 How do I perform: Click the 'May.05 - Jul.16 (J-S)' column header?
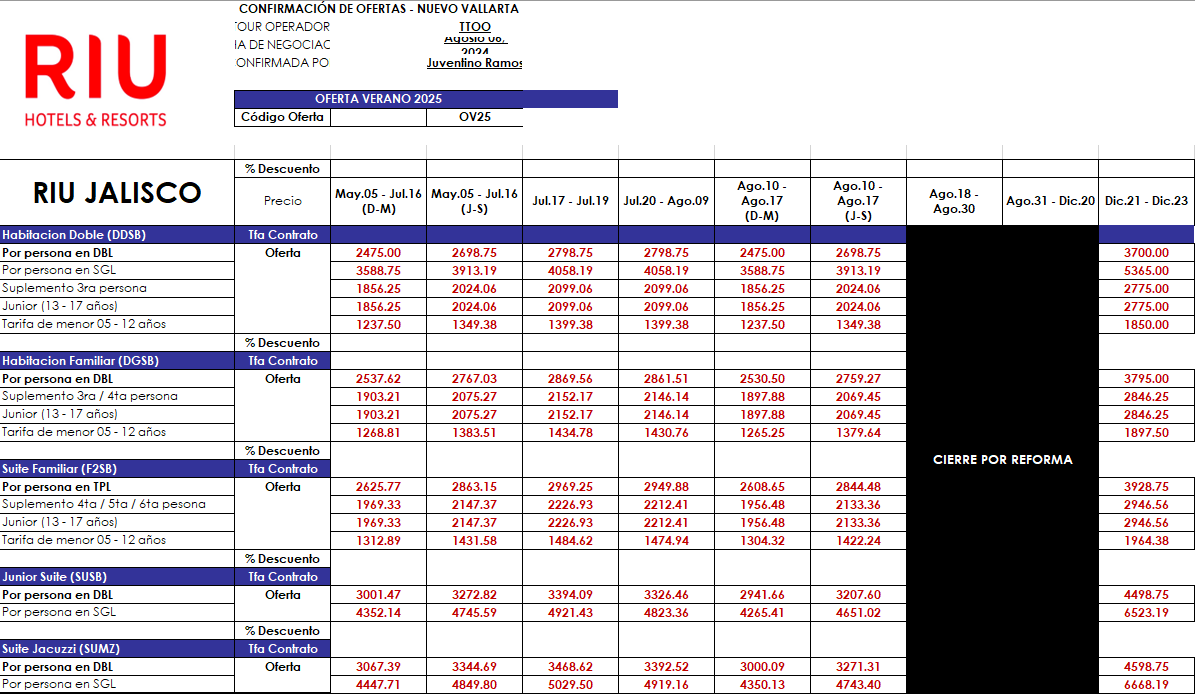pos(475,201)
